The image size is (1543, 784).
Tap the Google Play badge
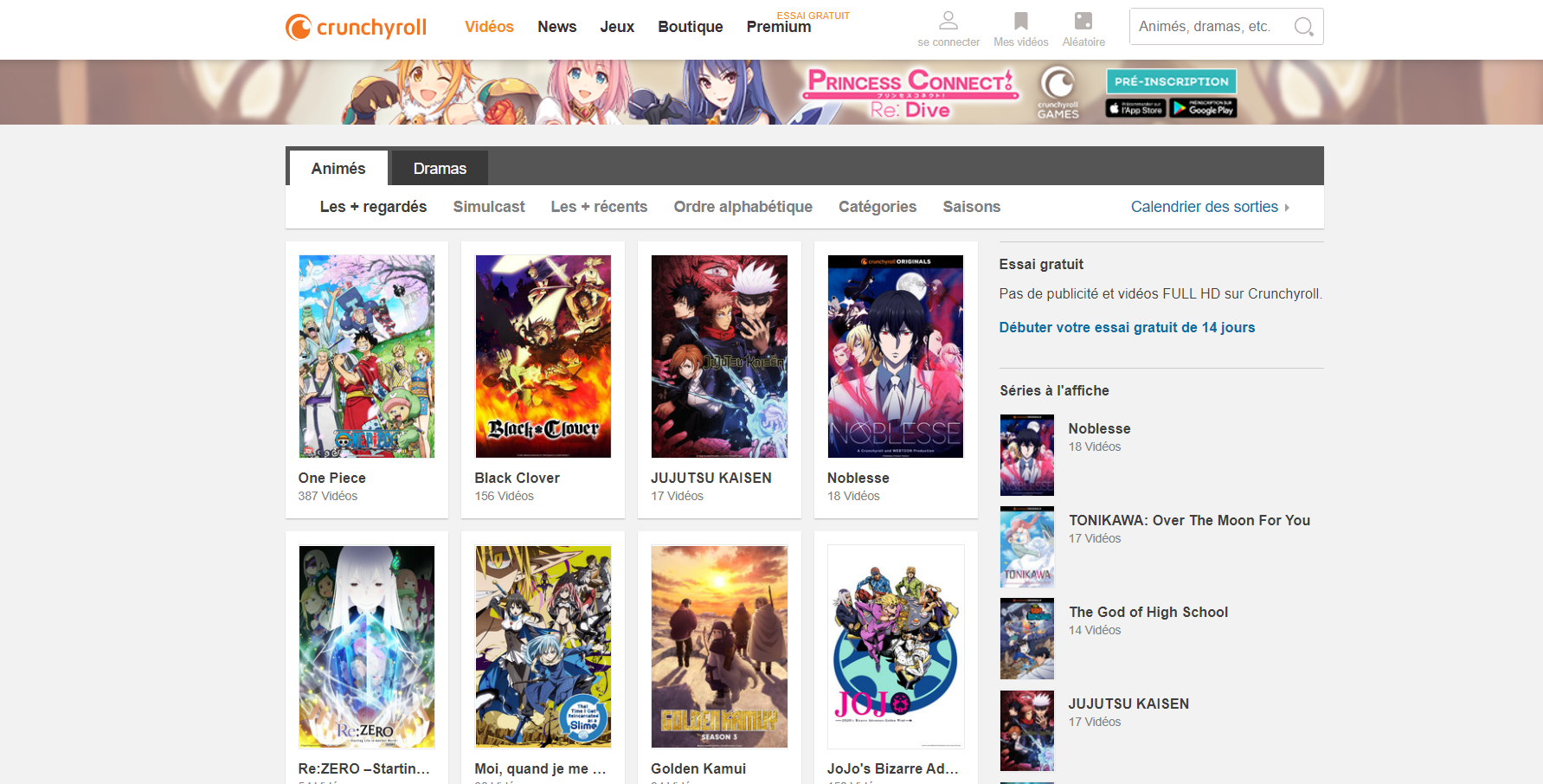tap(1203, 108)
